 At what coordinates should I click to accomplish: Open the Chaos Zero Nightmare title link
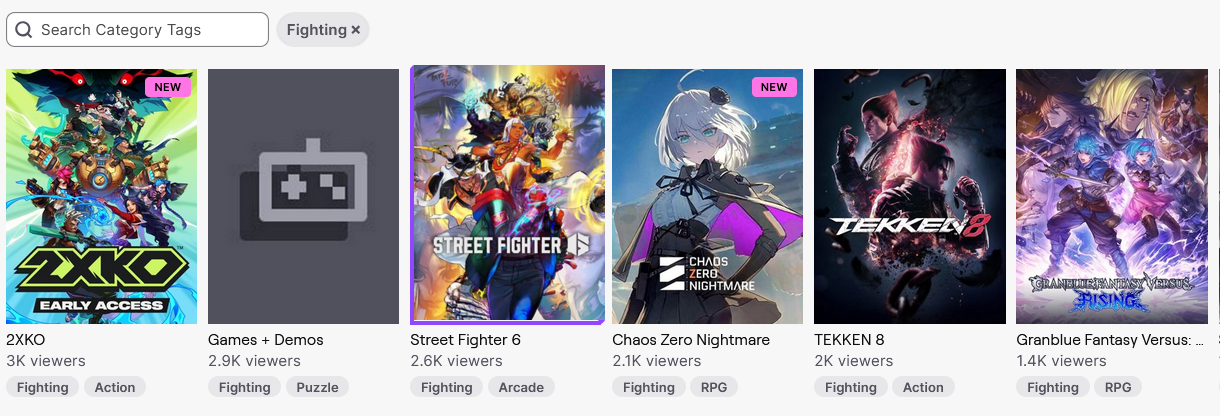point(691,340)
